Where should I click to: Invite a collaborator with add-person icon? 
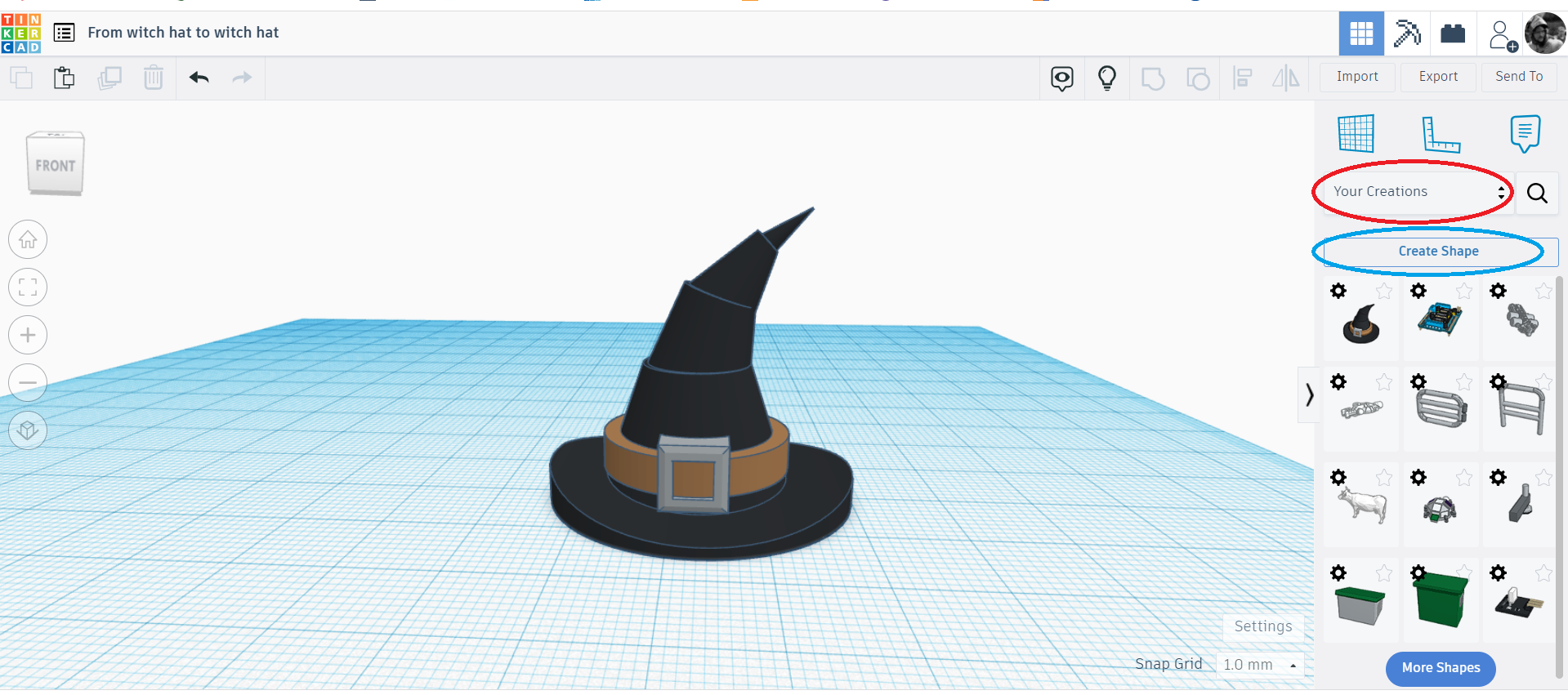pyautogui.click(x=1502, y=35)
